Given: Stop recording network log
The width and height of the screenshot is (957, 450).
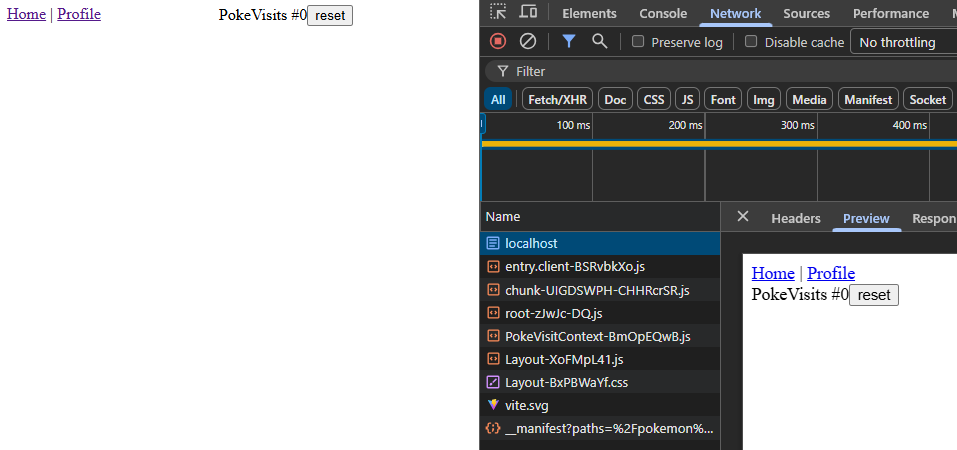Looking at the screenshot, I should (x=498, y=41).
